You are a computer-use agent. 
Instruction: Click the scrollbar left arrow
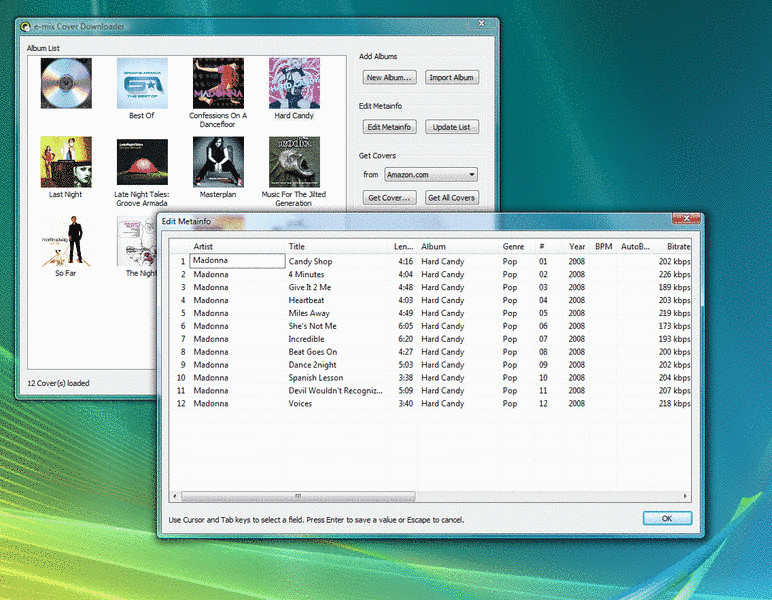(175, 496)
